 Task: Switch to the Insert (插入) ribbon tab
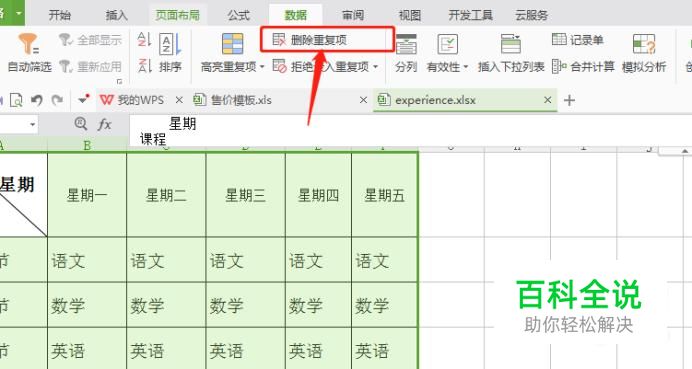pyautogui.click(x=117, y=15)
